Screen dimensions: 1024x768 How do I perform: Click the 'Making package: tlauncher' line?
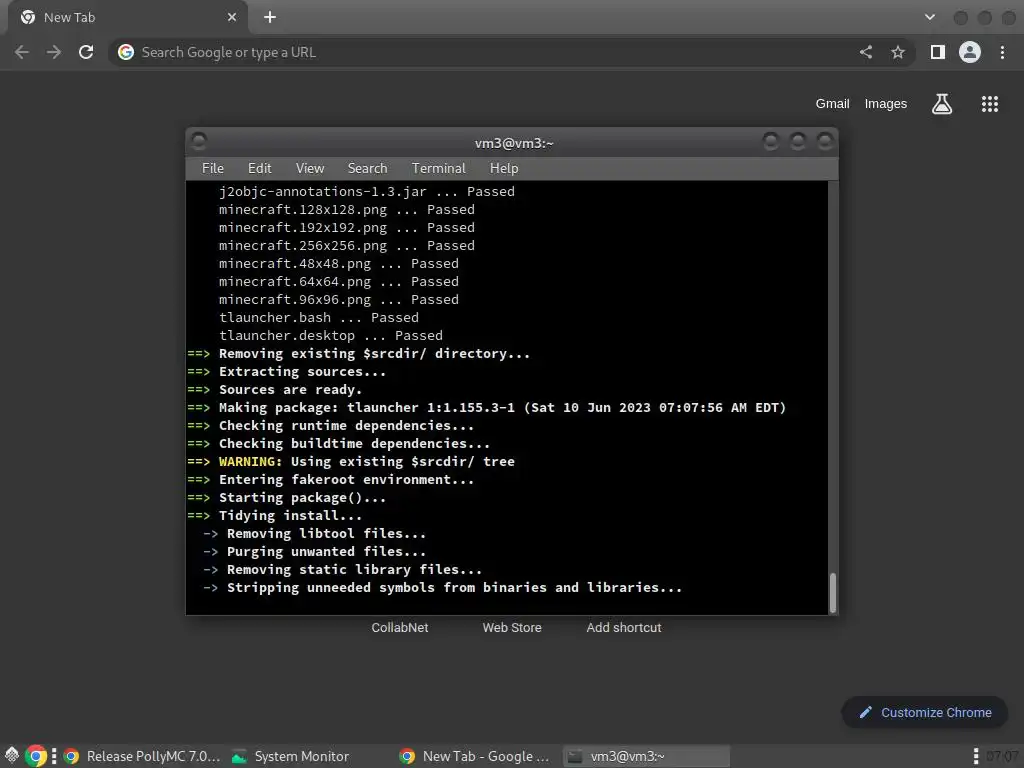click(x=502, y=408)
